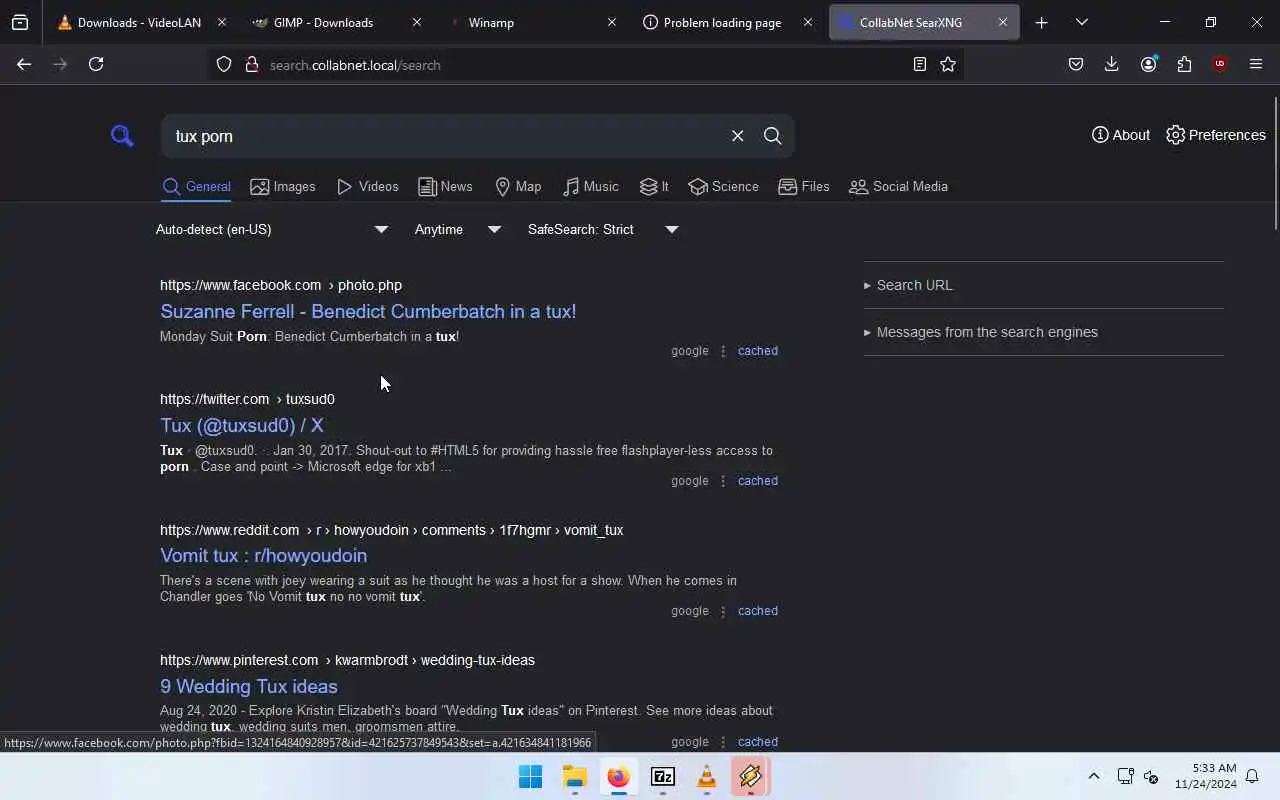Image resolution: width=1280 pixels, height=800 pixels.
Task: Switch to Downloads - VideoLAN tab
Action: click(x=142, y=22)
